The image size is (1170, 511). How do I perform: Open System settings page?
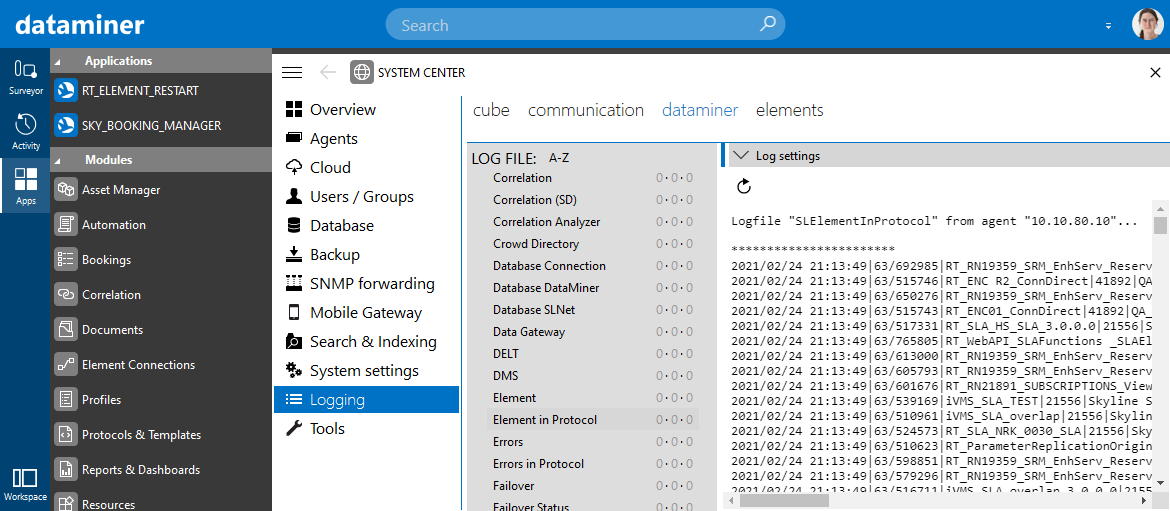click(x=366, y=372)
